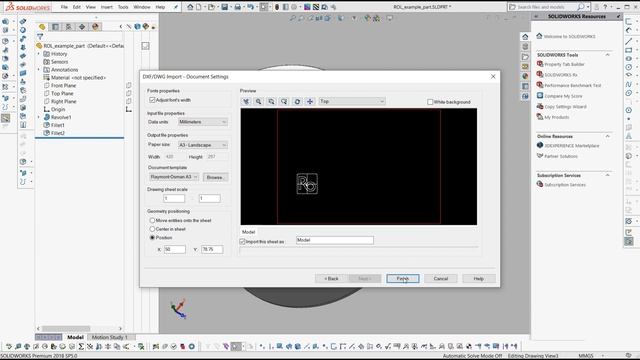Expand History node in feature tree
The height and width of the screenshot is (360, 640).
point(39,54)
